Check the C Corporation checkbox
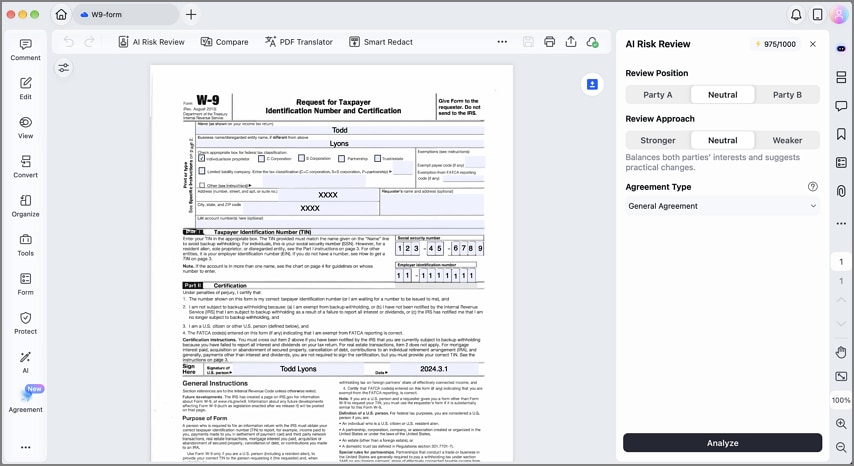854x466 pixels. pyautogui.click(x=261, y=158)
